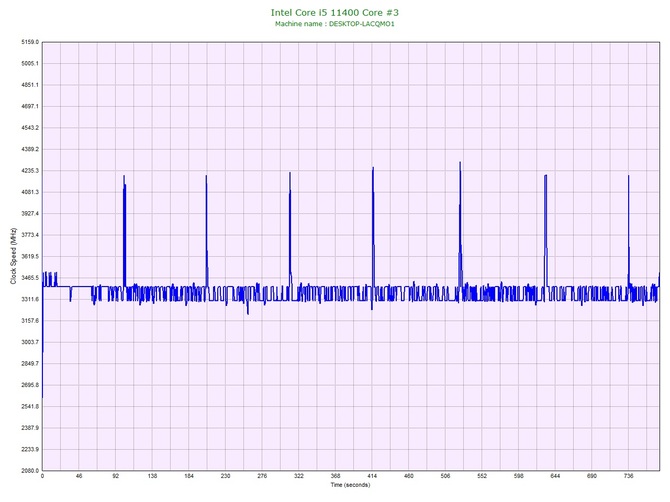Click the 736 seconds x-axis tick label
The height and width of the screenshot is (502, 670).
(x=629, y=476)
